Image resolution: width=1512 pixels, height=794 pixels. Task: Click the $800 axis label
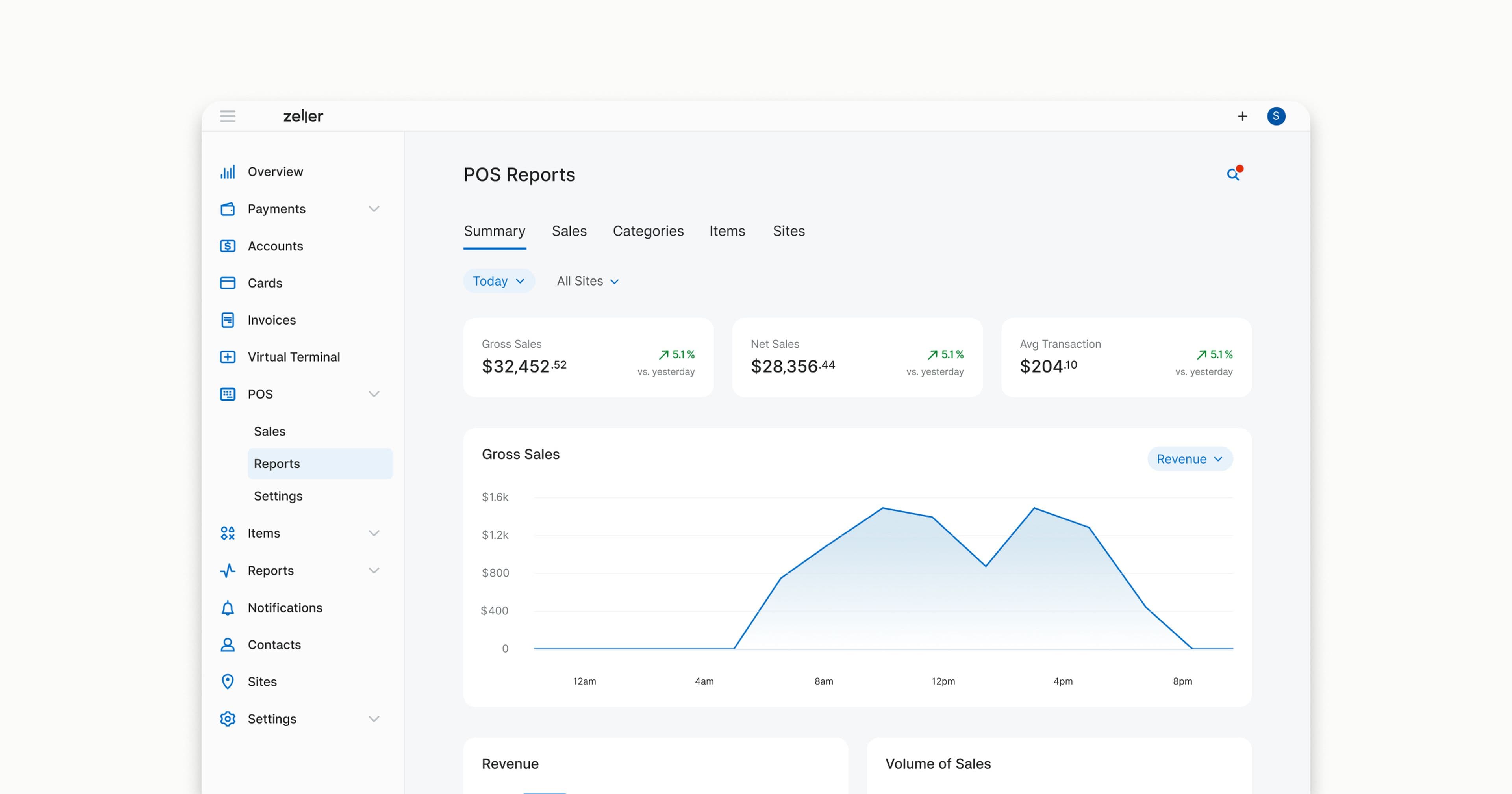(x=495, y=573)
